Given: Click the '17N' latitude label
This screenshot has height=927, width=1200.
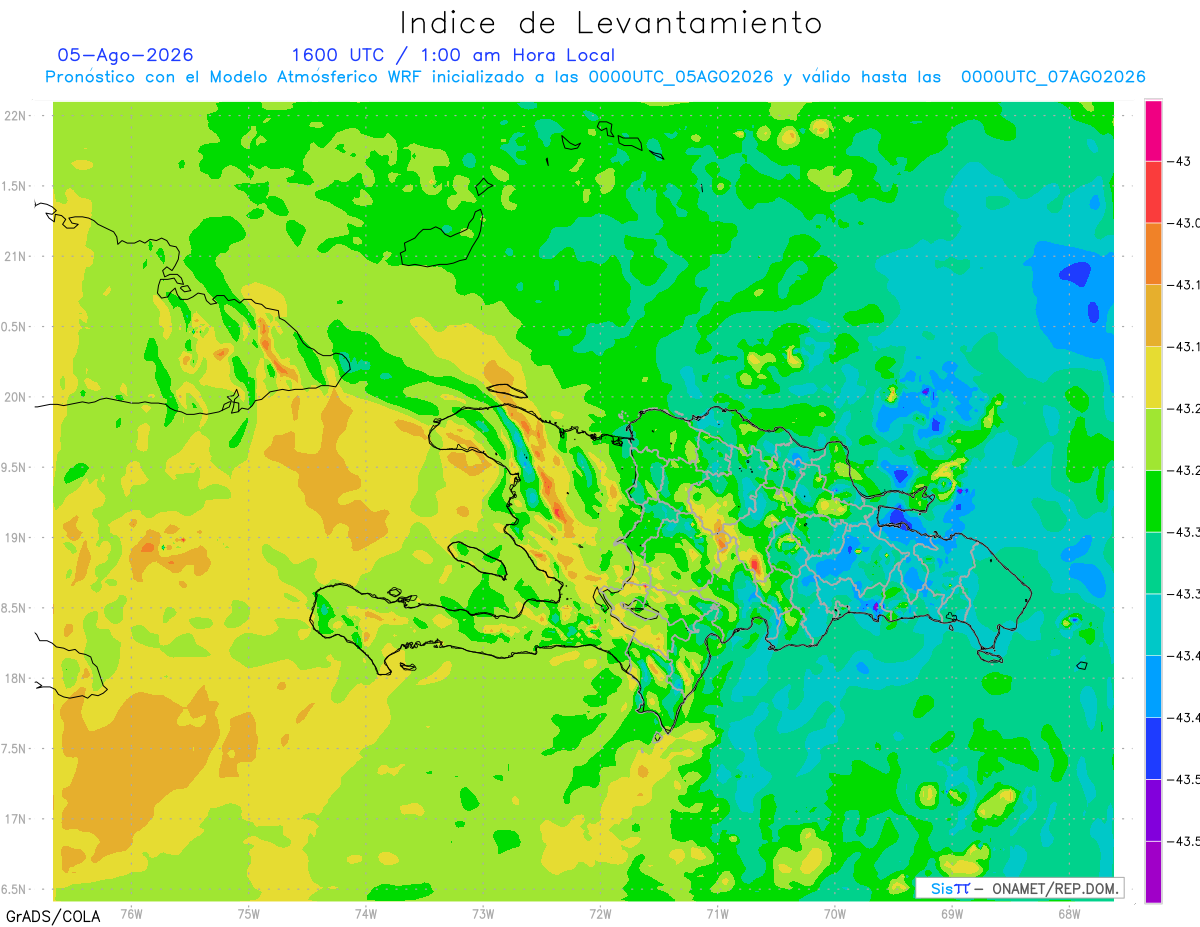Looking at the screenshot, I should (x=16, y=819).
